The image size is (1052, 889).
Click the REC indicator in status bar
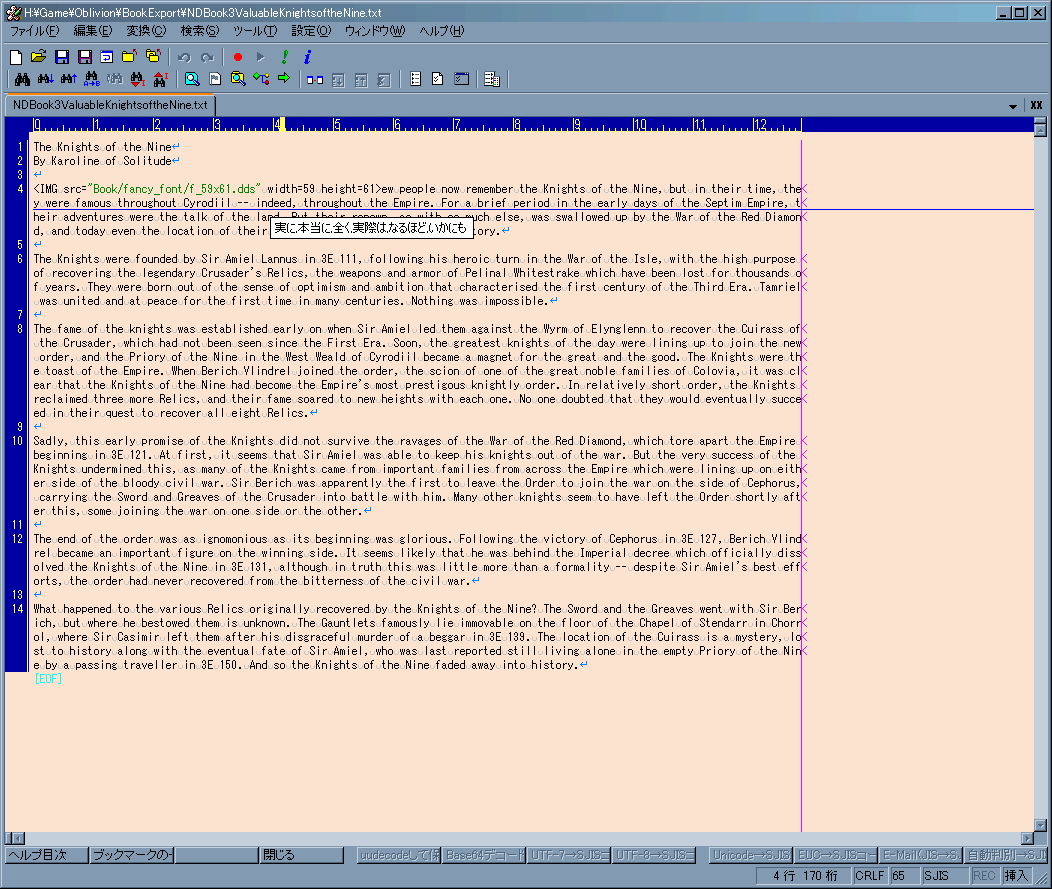tap(984, 876)
